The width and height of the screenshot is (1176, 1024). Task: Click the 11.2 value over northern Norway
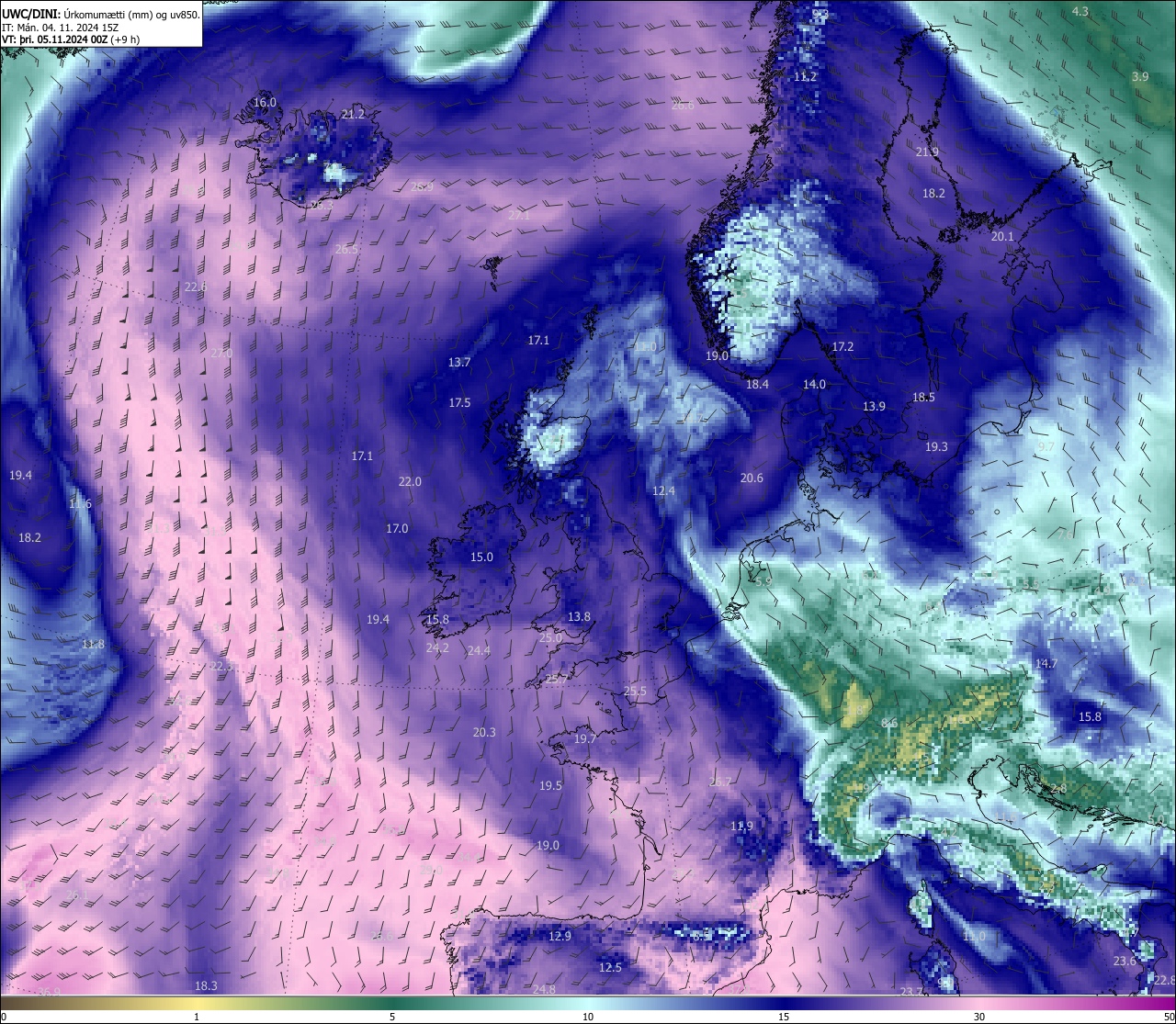(x=805, y=76)
